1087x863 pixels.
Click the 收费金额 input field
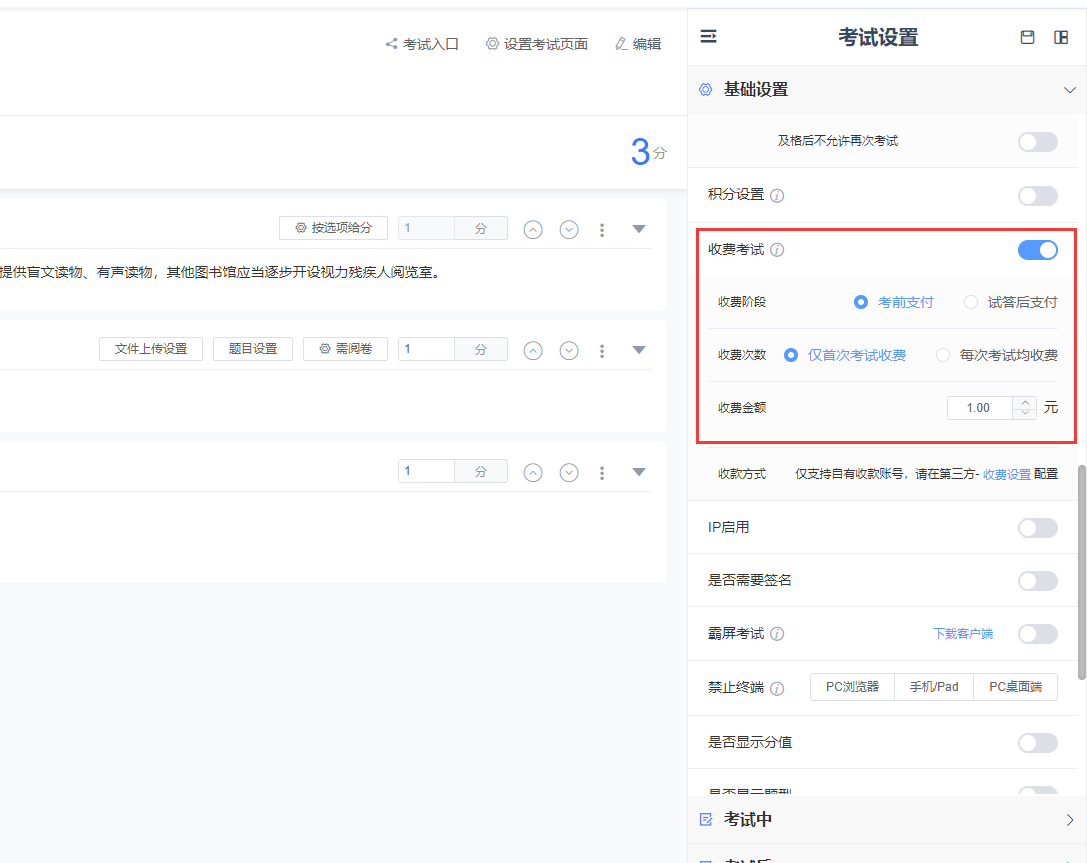click(980, 408)
